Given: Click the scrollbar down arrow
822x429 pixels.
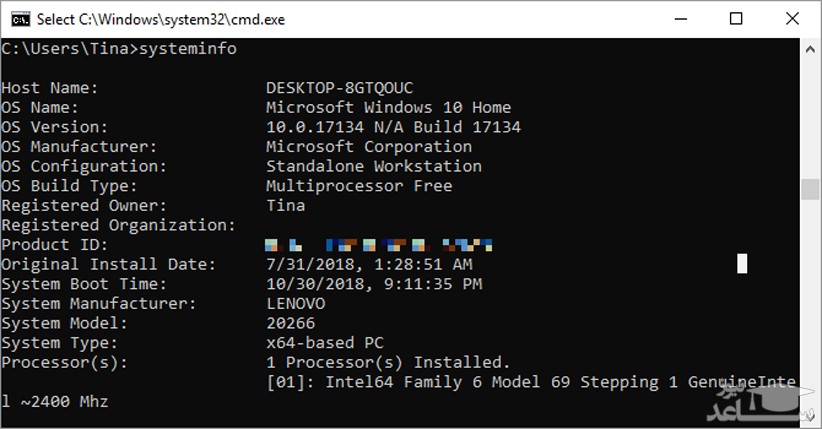Looking at the screenshot, I should point(810,420).
